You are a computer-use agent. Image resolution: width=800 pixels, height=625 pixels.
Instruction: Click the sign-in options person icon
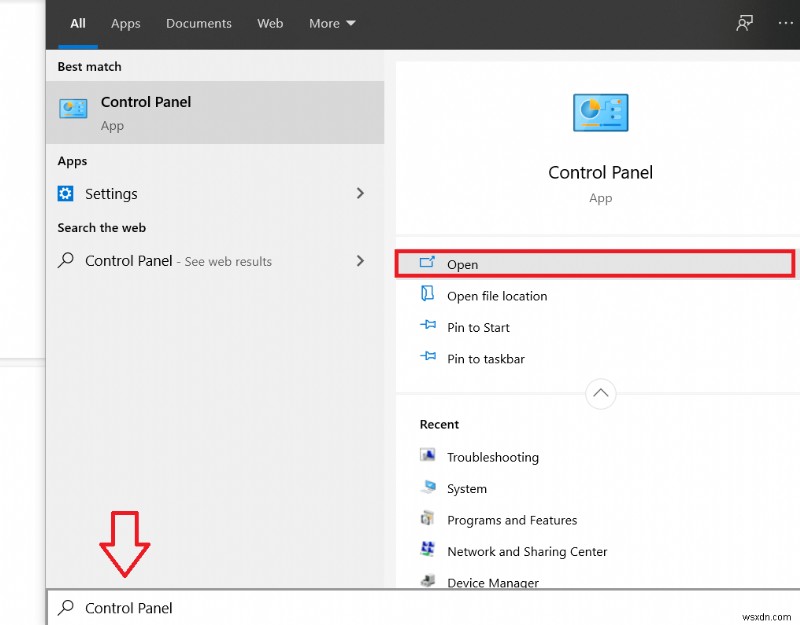[x=744, y=22]
